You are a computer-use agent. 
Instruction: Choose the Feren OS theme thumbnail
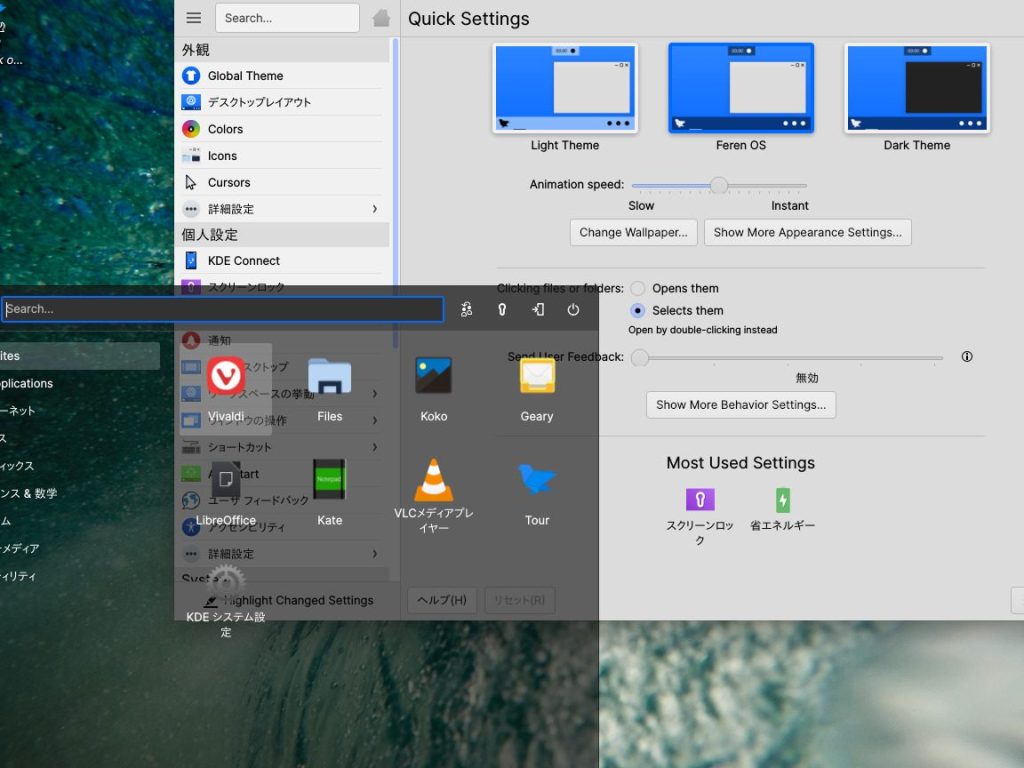click(741, 88)
